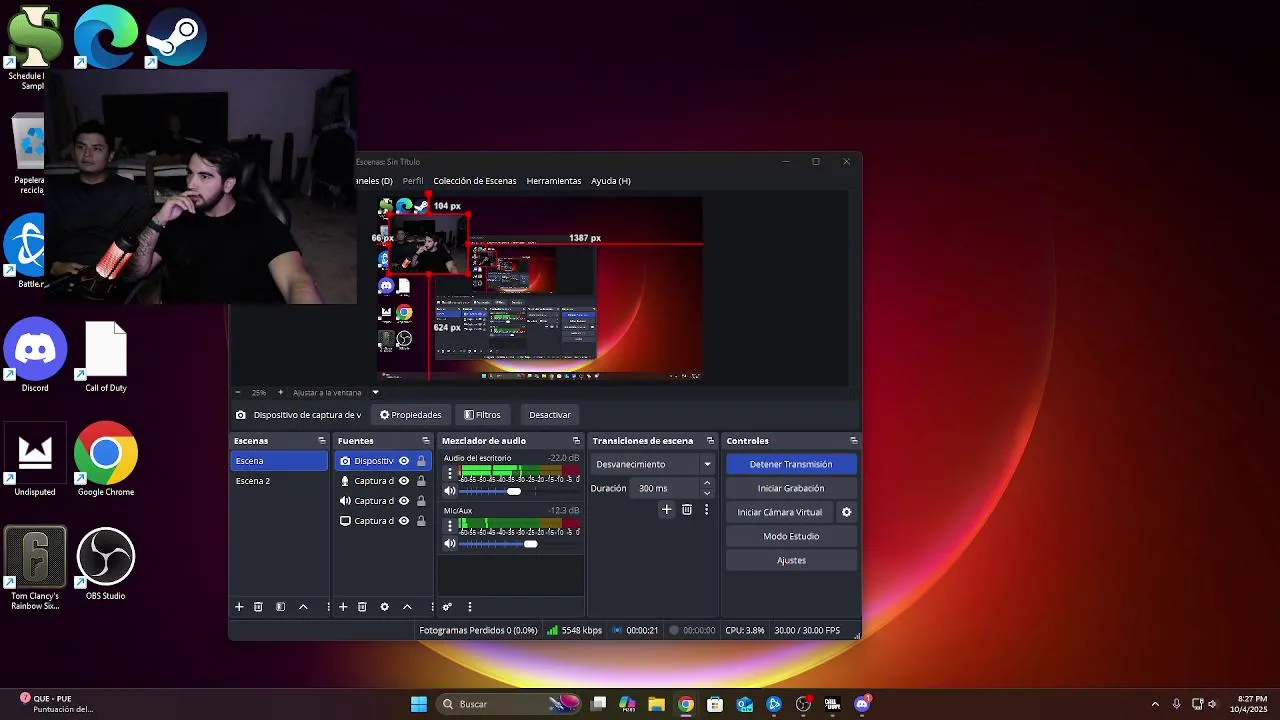Hide the Dispositiv source with its eye
Viewport: 1280px width, 720px height.
pyautogui.click(x=404, y=461)
